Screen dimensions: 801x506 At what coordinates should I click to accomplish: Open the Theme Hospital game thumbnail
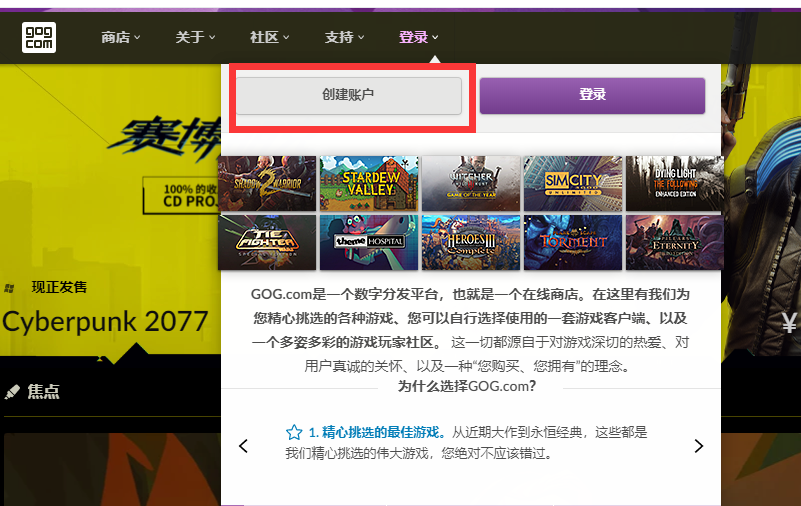click(x=369, y=242)
